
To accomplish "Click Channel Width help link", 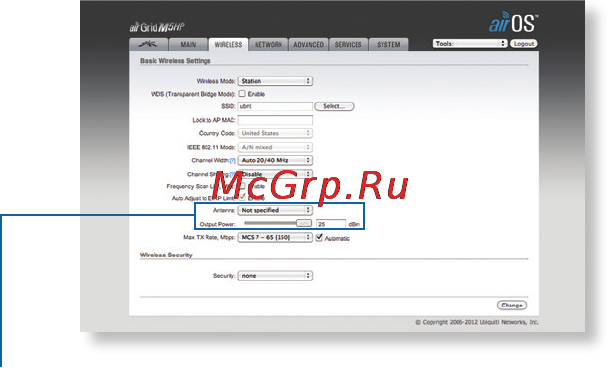I will (233, 160).
